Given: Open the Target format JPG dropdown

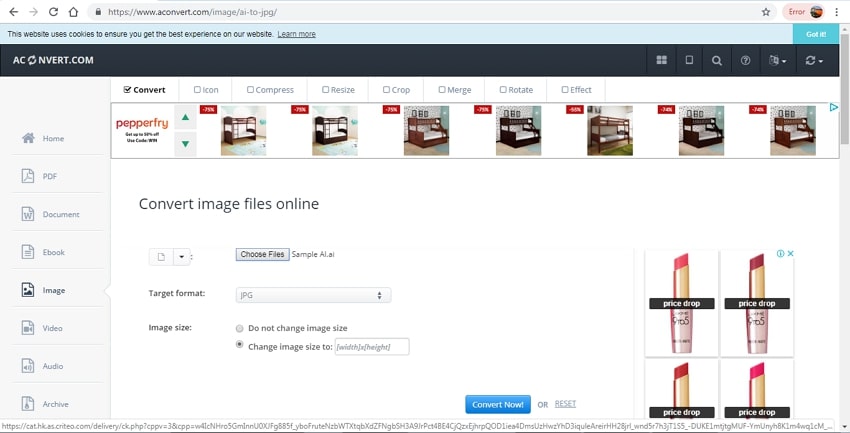Looking at the screenshot, I should point(313,295).
